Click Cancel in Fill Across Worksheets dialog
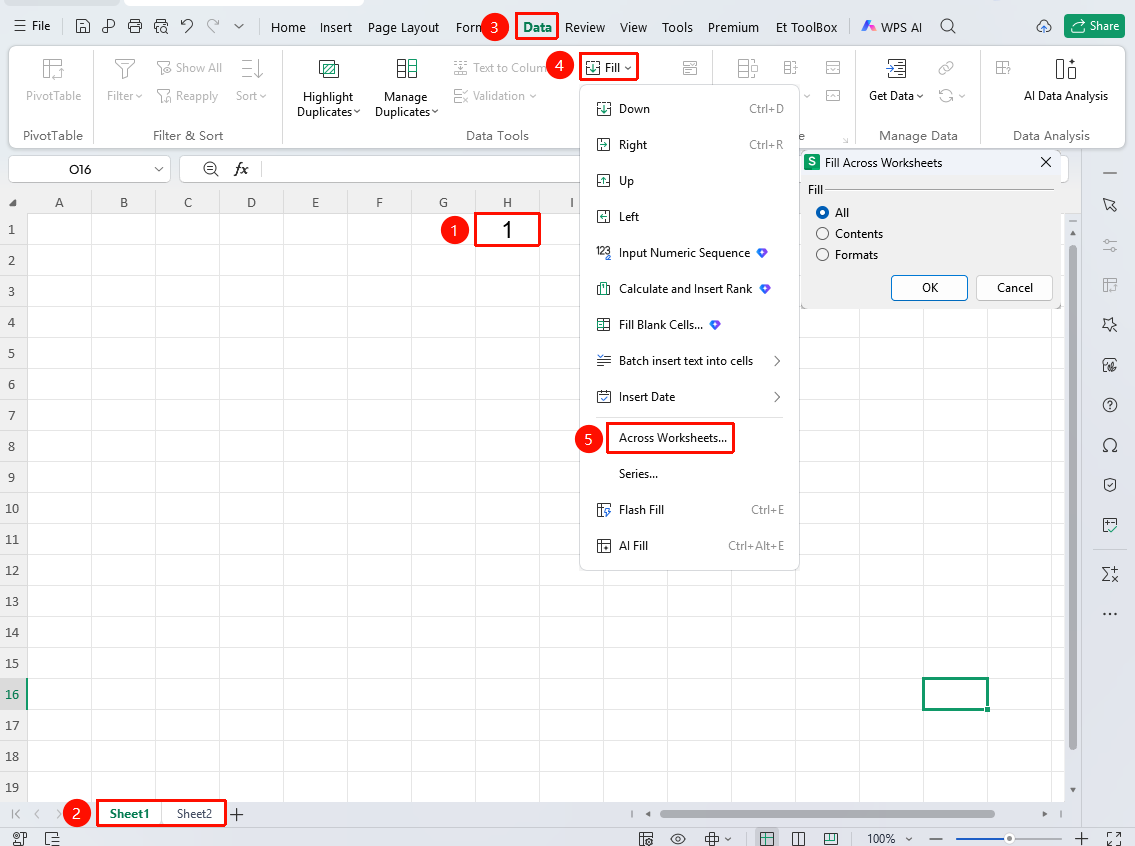The image size is (1135, 846). coord(1015,288)
